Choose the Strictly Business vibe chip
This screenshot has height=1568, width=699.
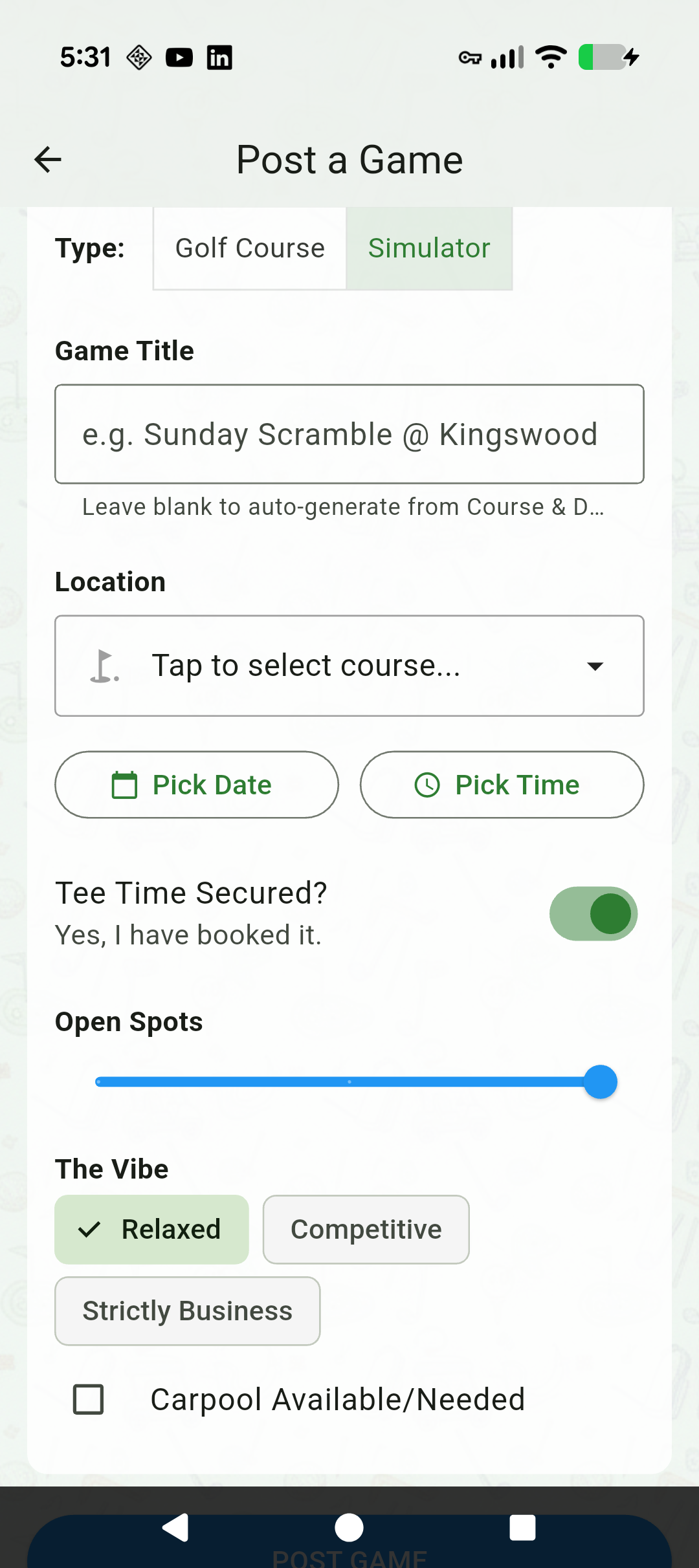[x=187, y=1311]
